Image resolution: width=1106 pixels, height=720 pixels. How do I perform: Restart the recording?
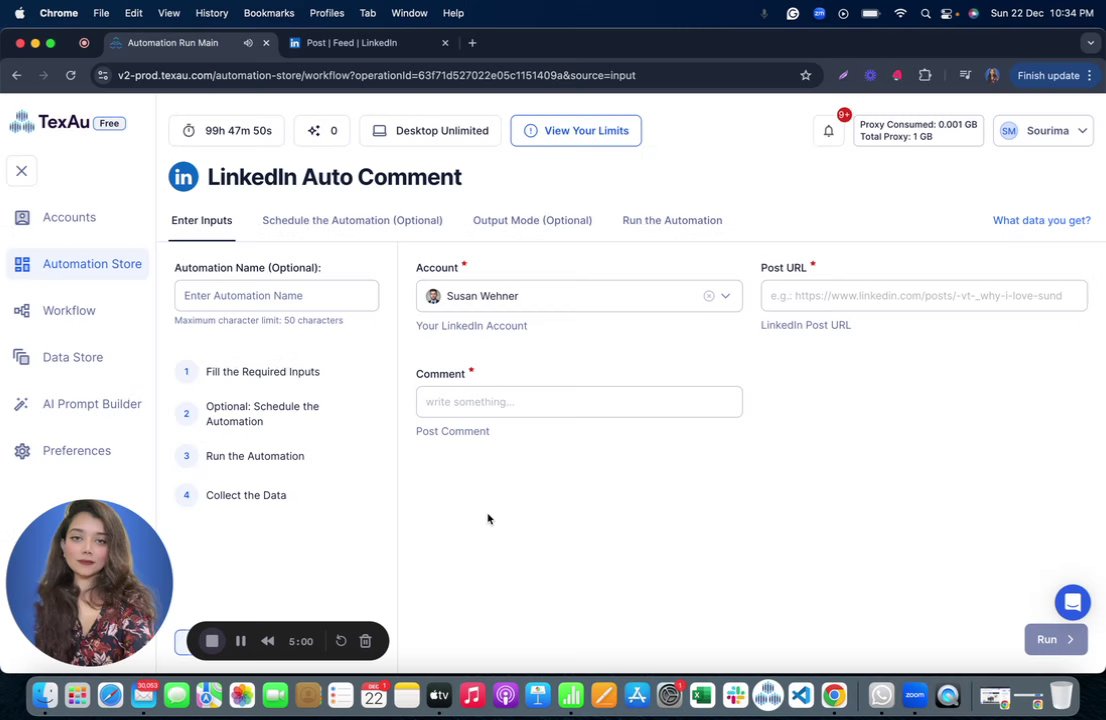pyautogui.click(x=341, y=641)
